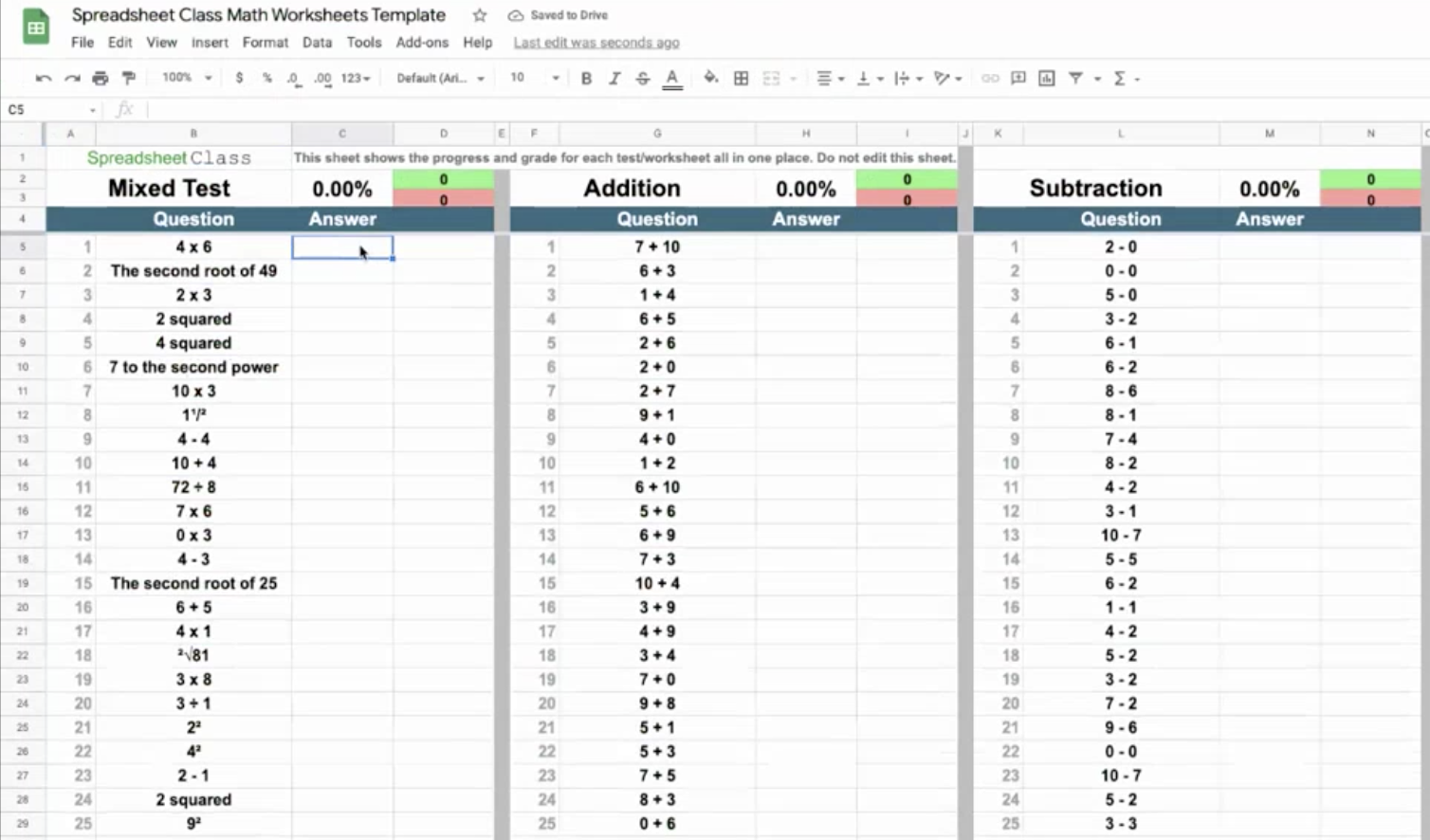
Task: Select the 'Addition' title cell
Action: click(632, 189)
